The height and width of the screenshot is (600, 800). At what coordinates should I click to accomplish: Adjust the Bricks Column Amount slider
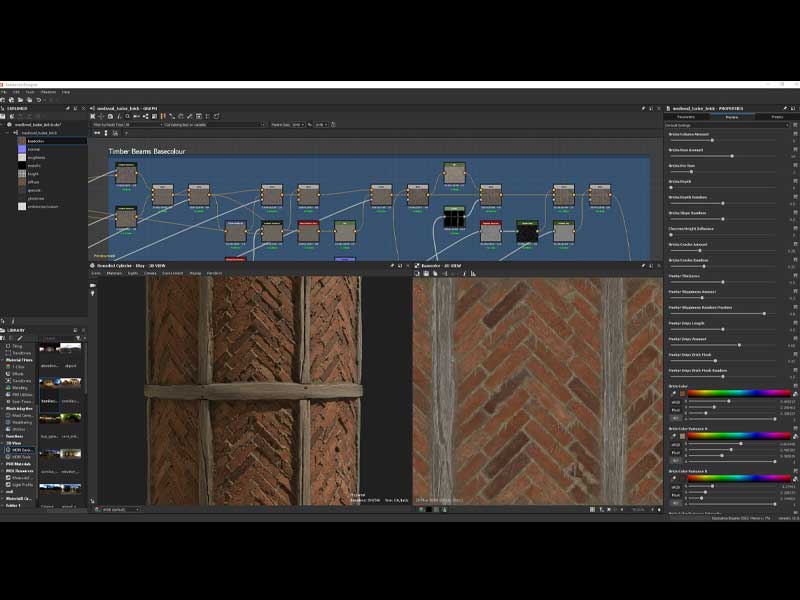pyautogui.click(x=712, y=139)
